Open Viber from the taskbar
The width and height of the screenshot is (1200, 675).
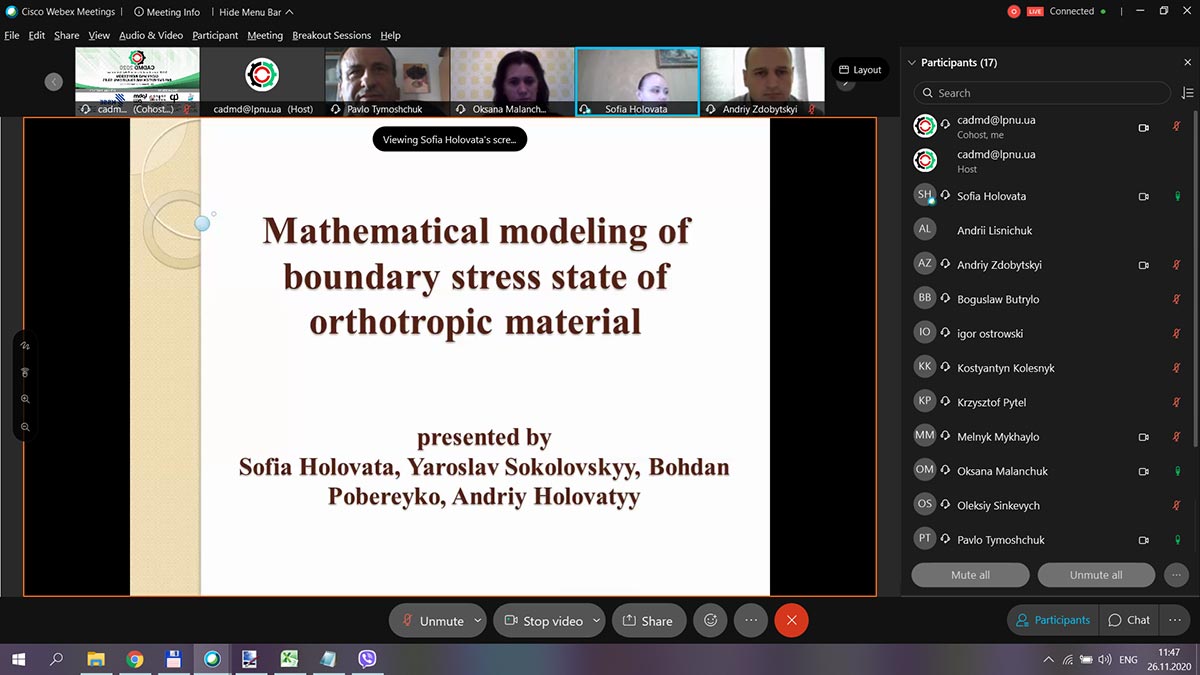point(367,659)
